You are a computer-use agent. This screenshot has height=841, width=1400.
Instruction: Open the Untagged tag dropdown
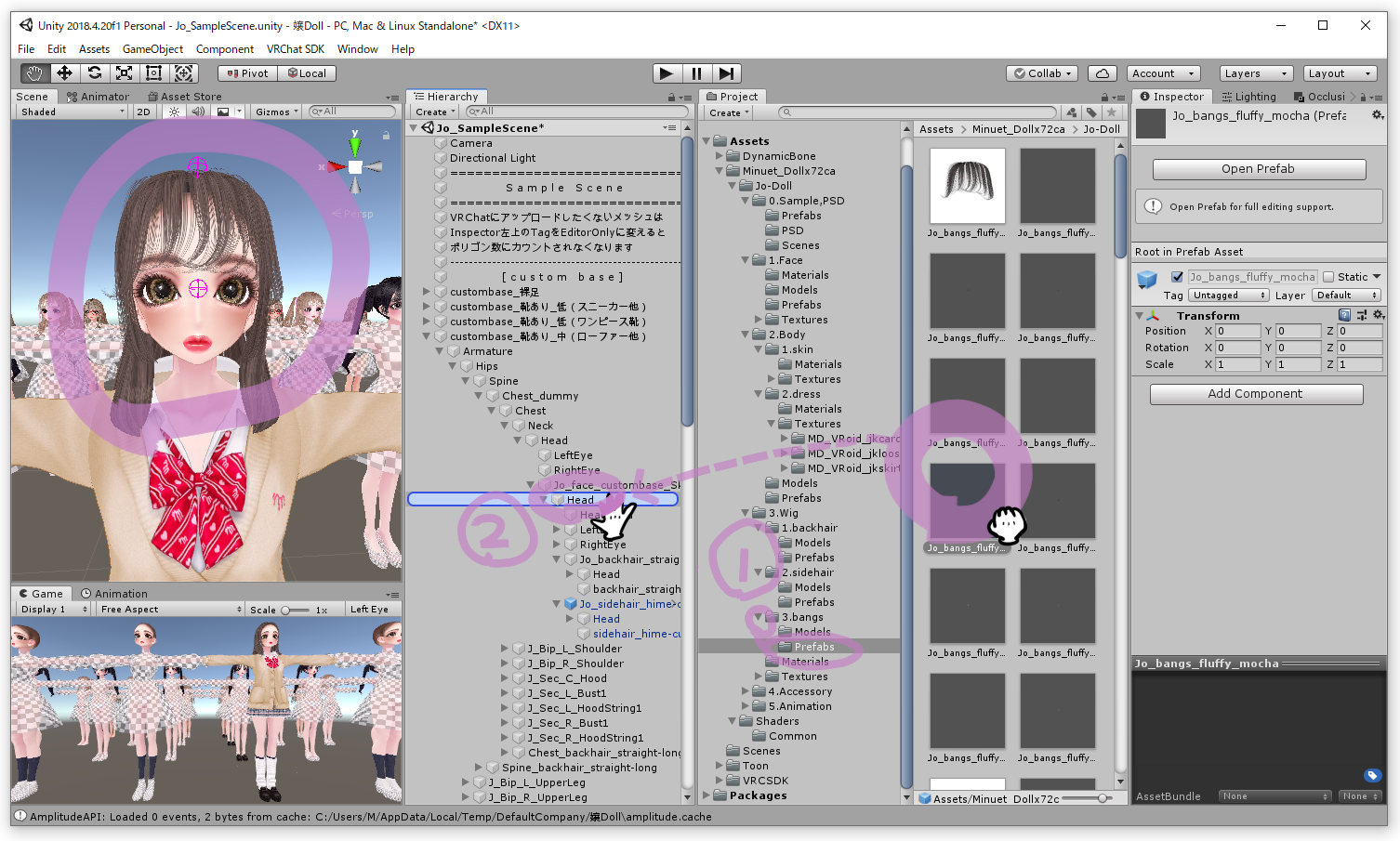click(1229, 296)
